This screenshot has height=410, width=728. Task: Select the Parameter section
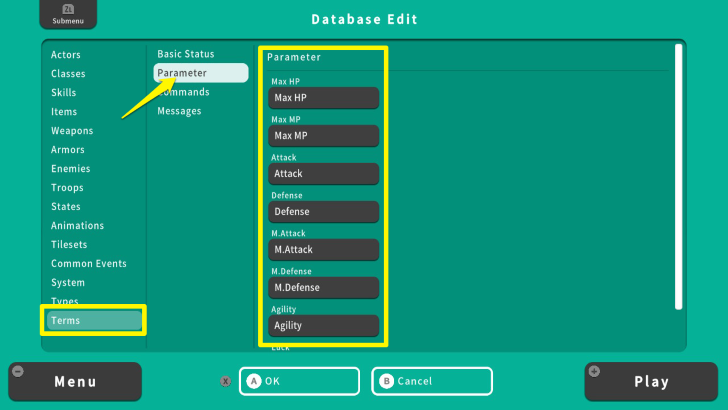tap(201, 73)
